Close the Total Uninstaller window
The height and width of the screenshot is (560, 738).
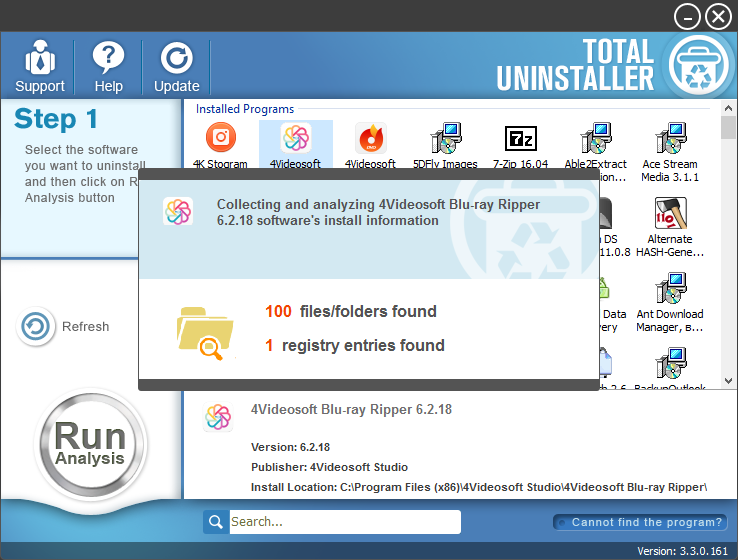pos(718,17)
